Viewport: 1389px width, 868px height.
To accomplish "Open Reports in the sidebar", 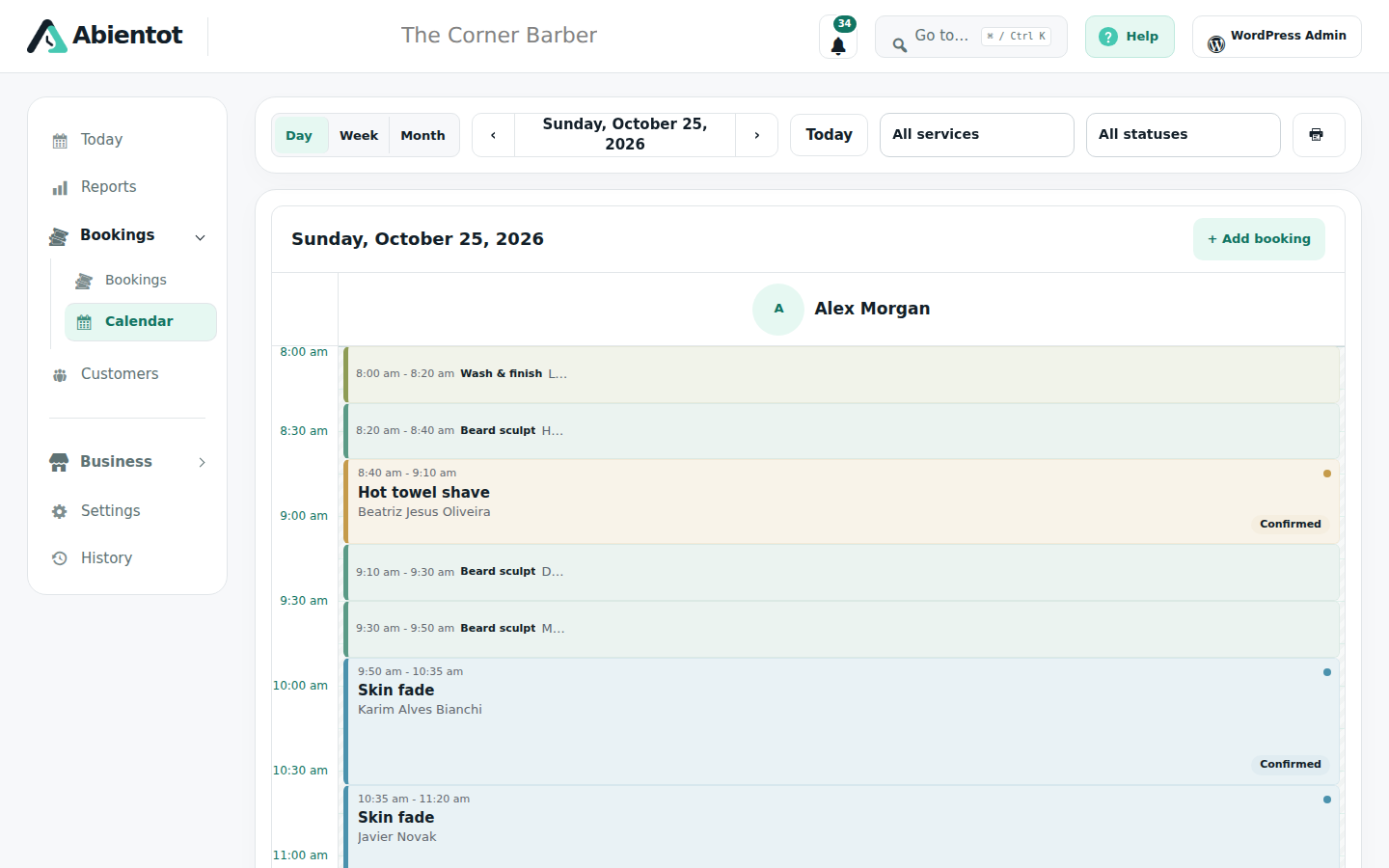I will (127, 187).
